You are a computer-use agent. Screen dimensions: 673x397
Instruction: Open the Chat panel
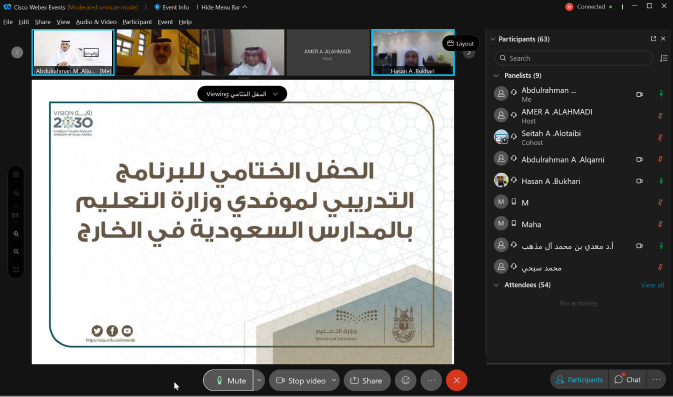(628, 379)
